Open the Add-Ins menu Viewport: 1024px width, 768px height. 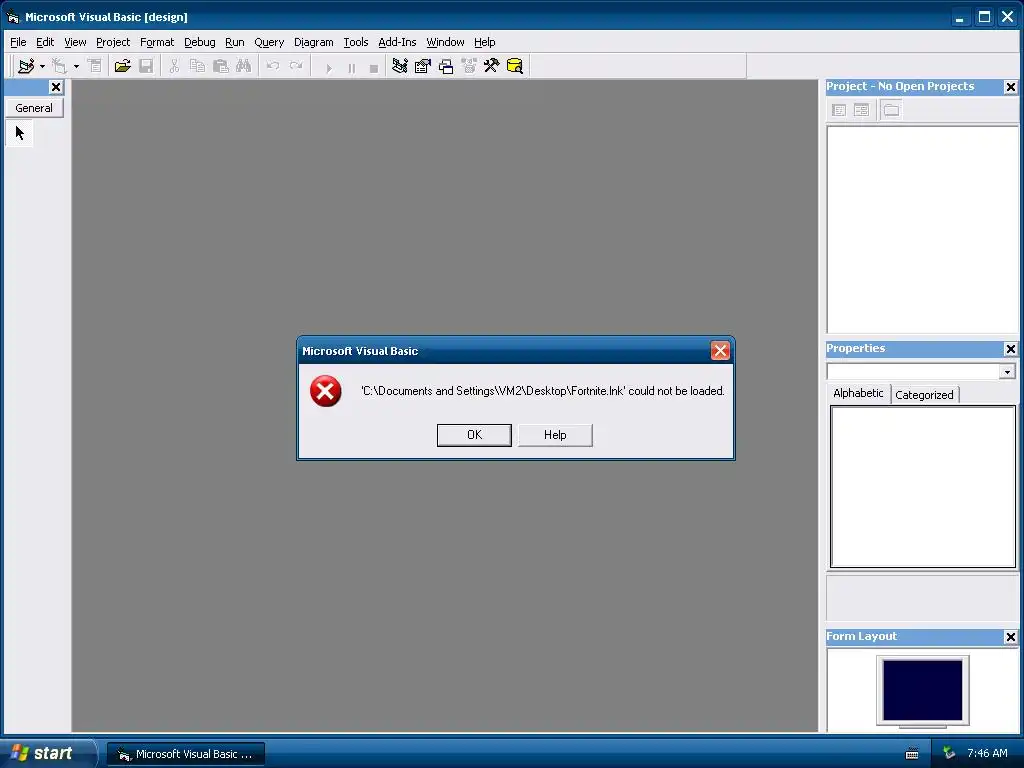point(397,42)
